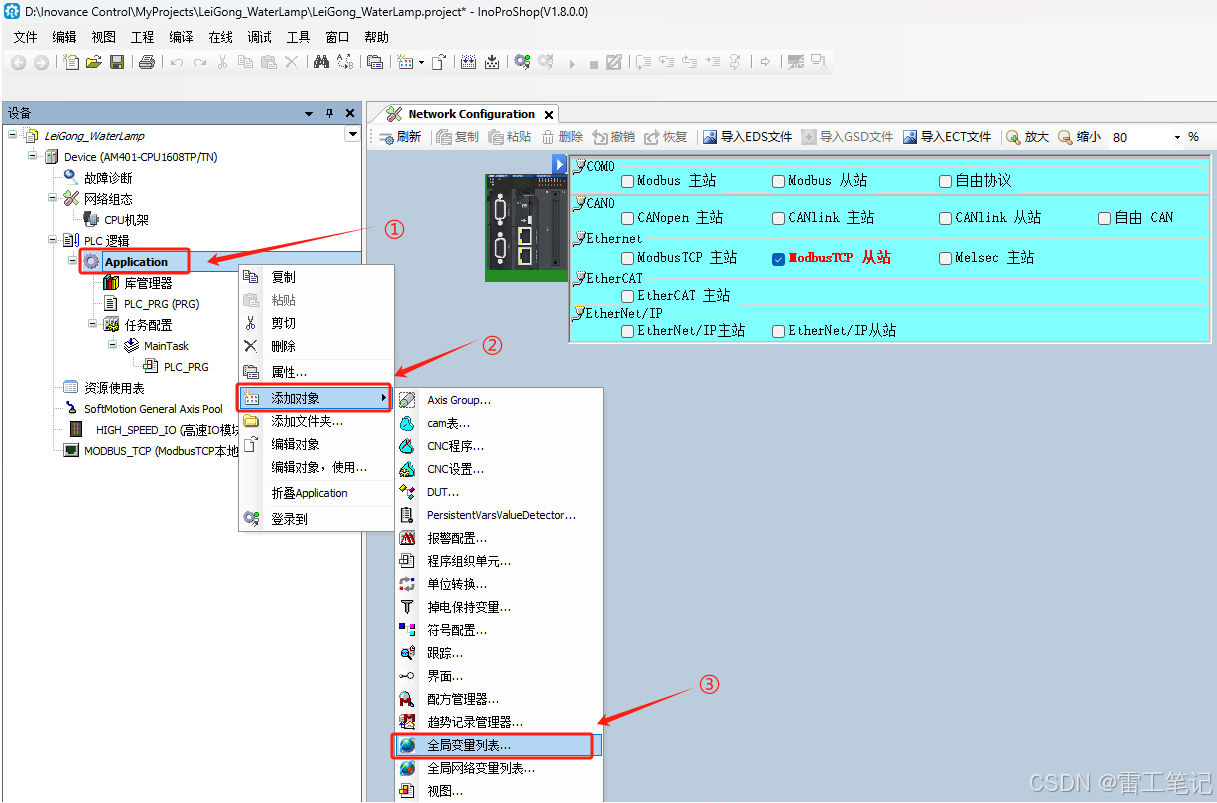Collapse the Application tree node
1217x803 pixels.
(72, 261)
